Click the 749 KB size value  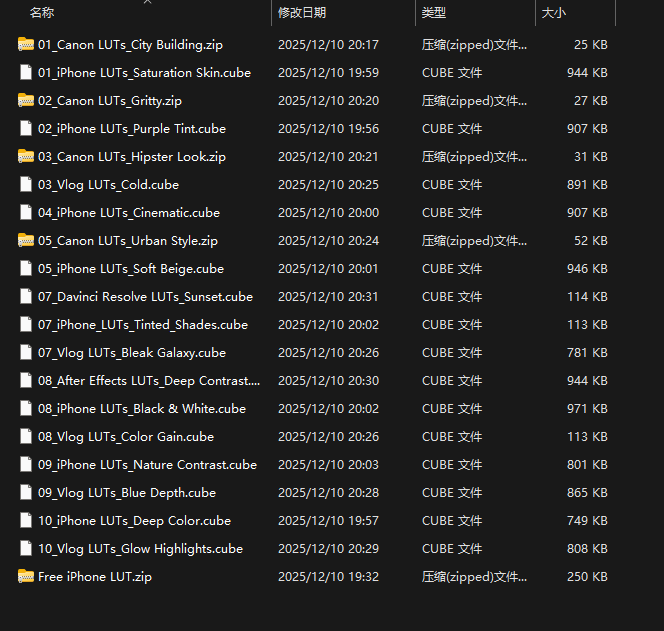click(x=587, y=521)
